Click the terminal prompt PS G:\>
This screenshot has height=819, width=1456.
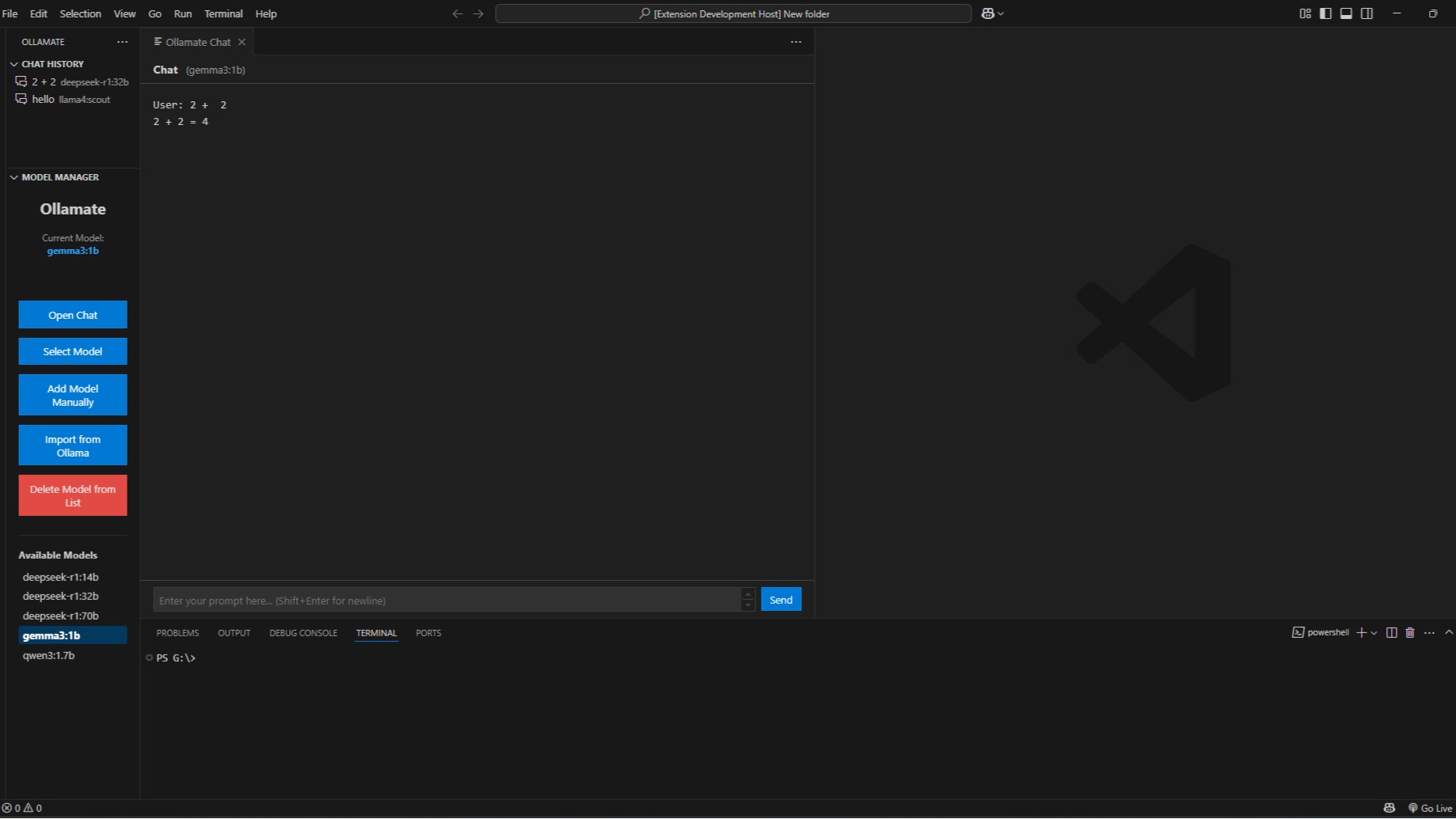176,658
